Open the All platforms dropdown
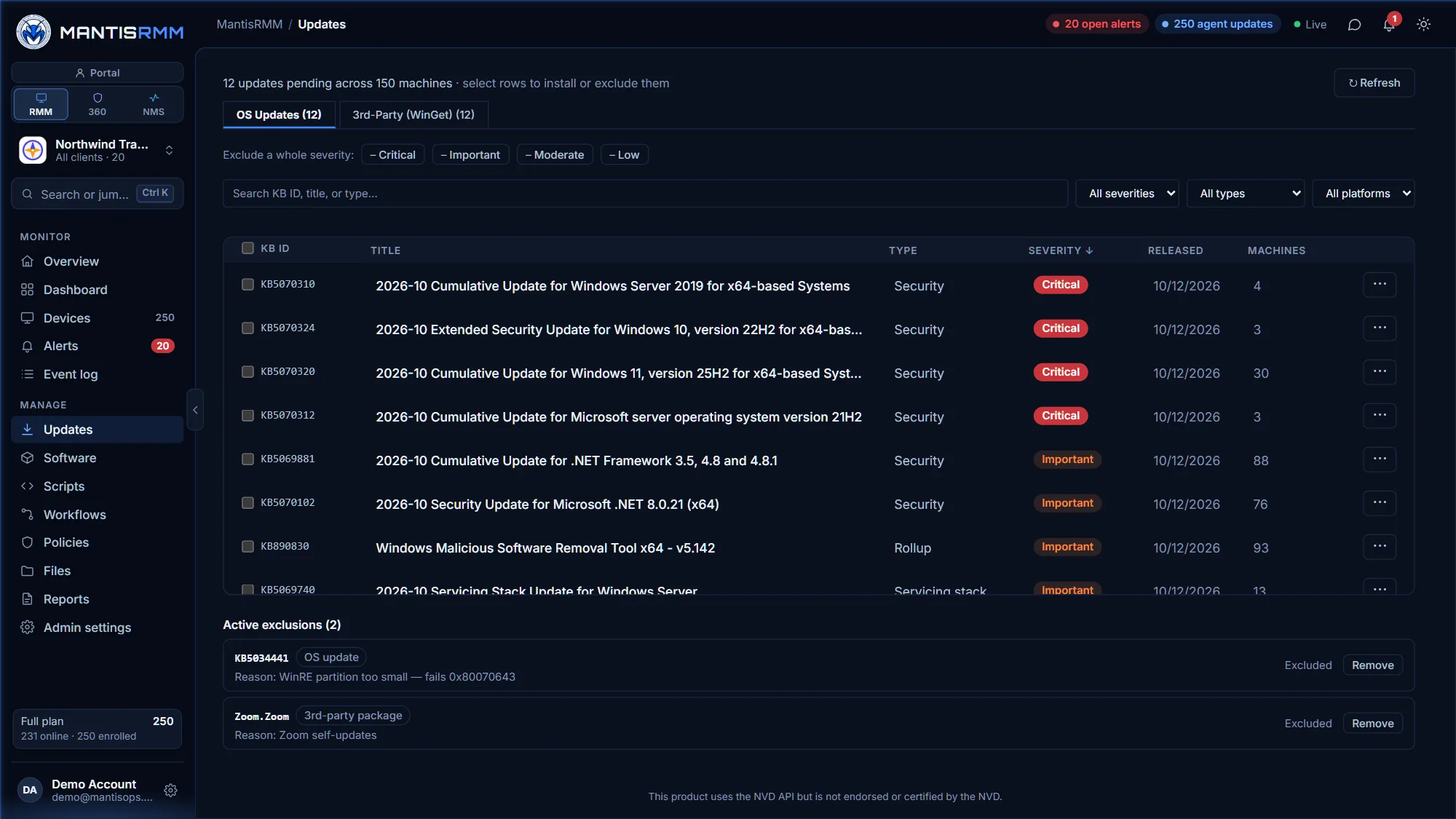Viewport: 1456px width, 819px height. (x=1363, y=194)
